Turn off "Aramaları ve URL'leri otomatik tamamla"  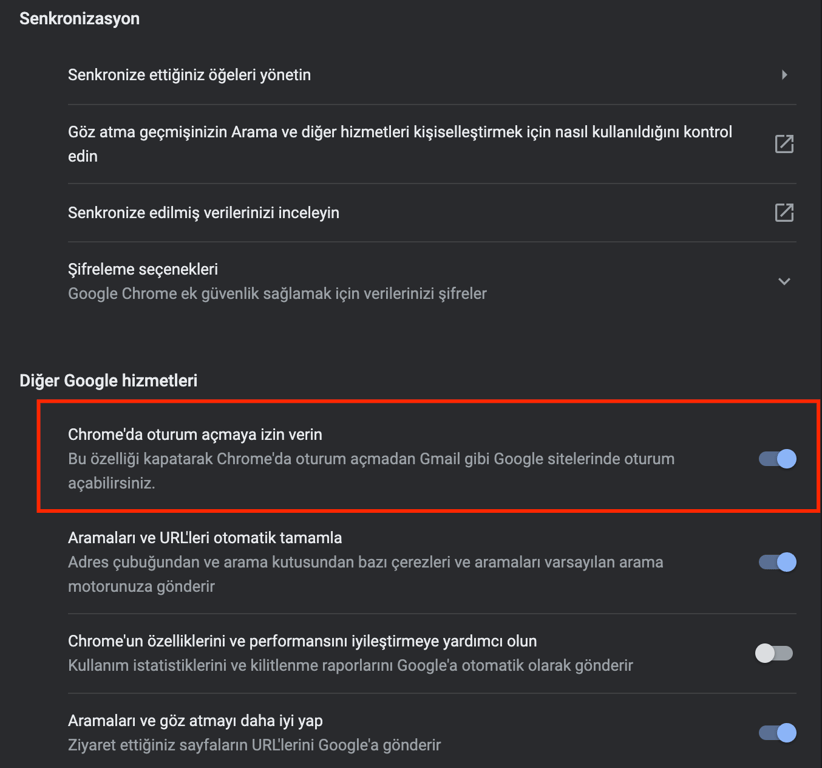pos(775,562)
